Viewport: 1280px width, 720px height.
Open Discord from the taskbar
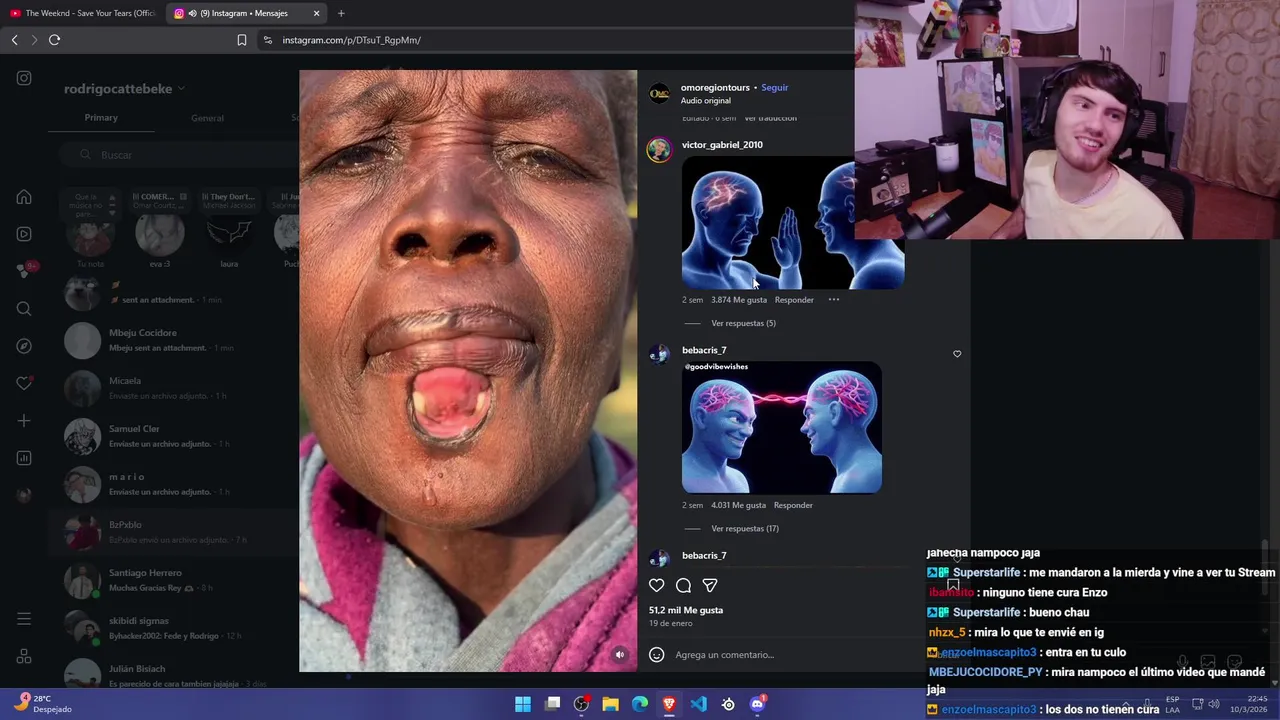[x=757, y=704]
